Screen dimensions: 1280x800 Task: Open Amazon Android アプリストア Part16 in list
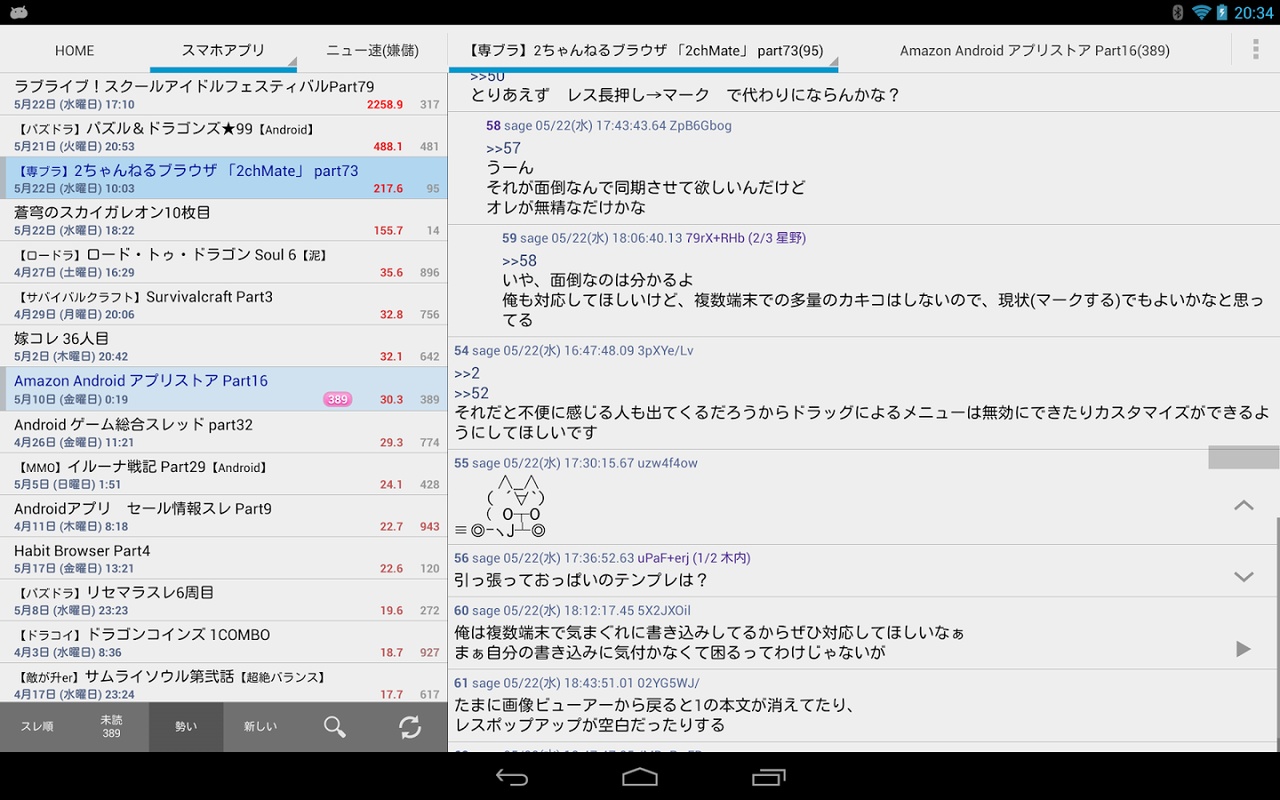point(223,389)
